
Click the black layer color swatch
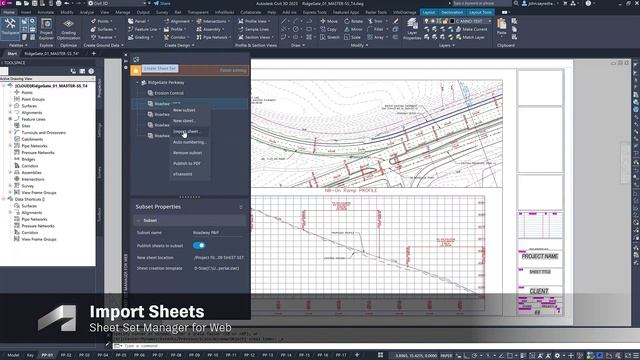452,21
